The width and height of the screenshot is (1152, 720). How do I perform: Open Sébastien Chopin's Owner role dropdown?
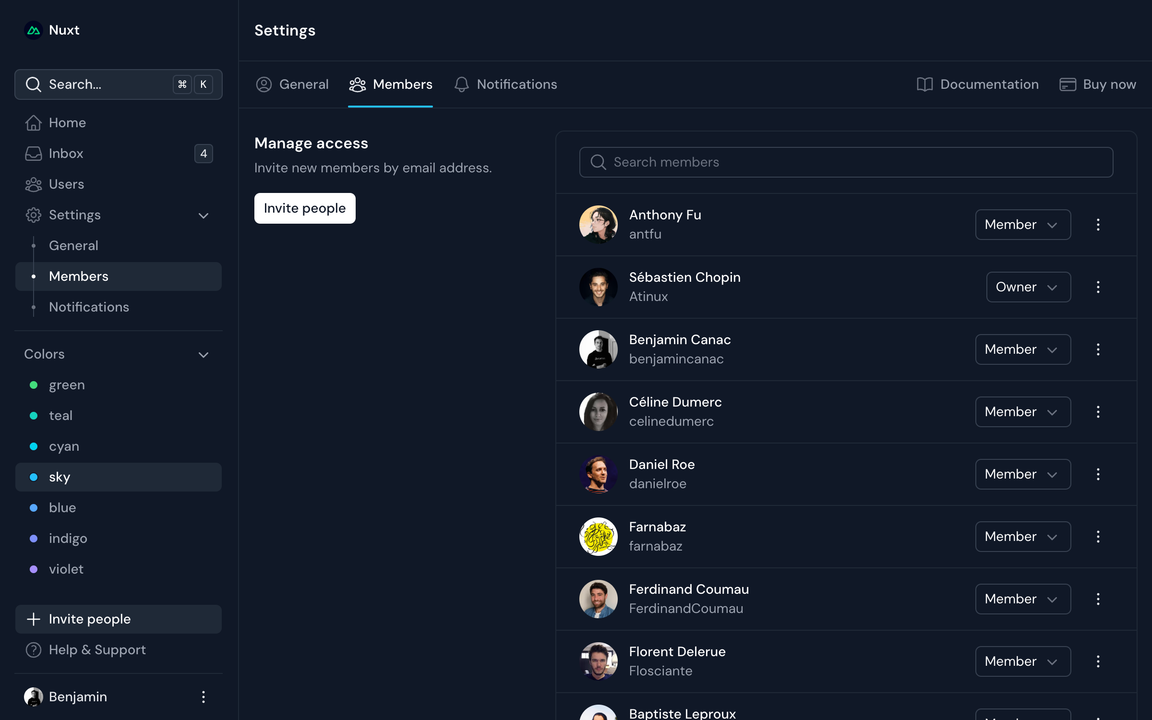coord(1028,287)
